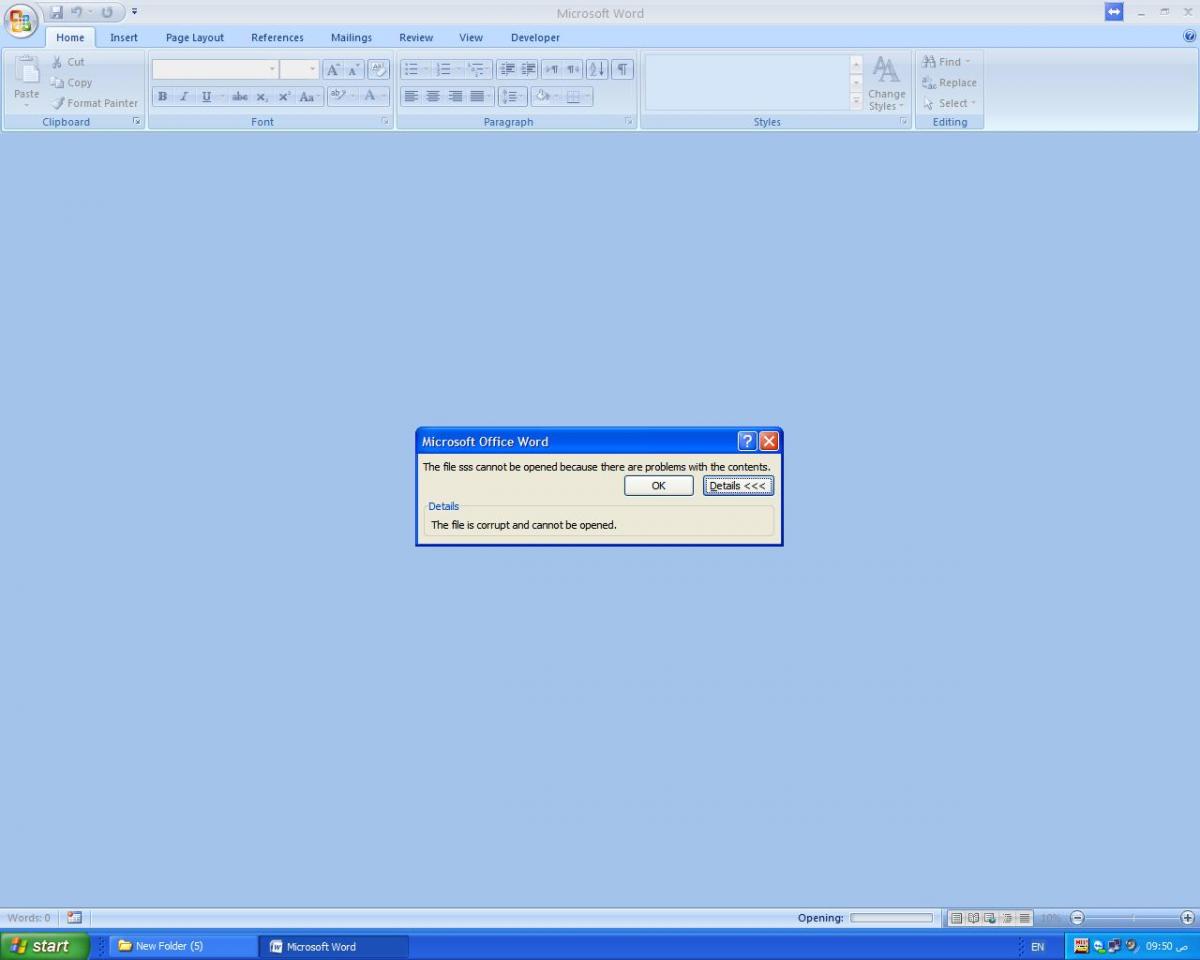Collapse the Details section of the dialog
1200x960 pixels.
(738, 486)
